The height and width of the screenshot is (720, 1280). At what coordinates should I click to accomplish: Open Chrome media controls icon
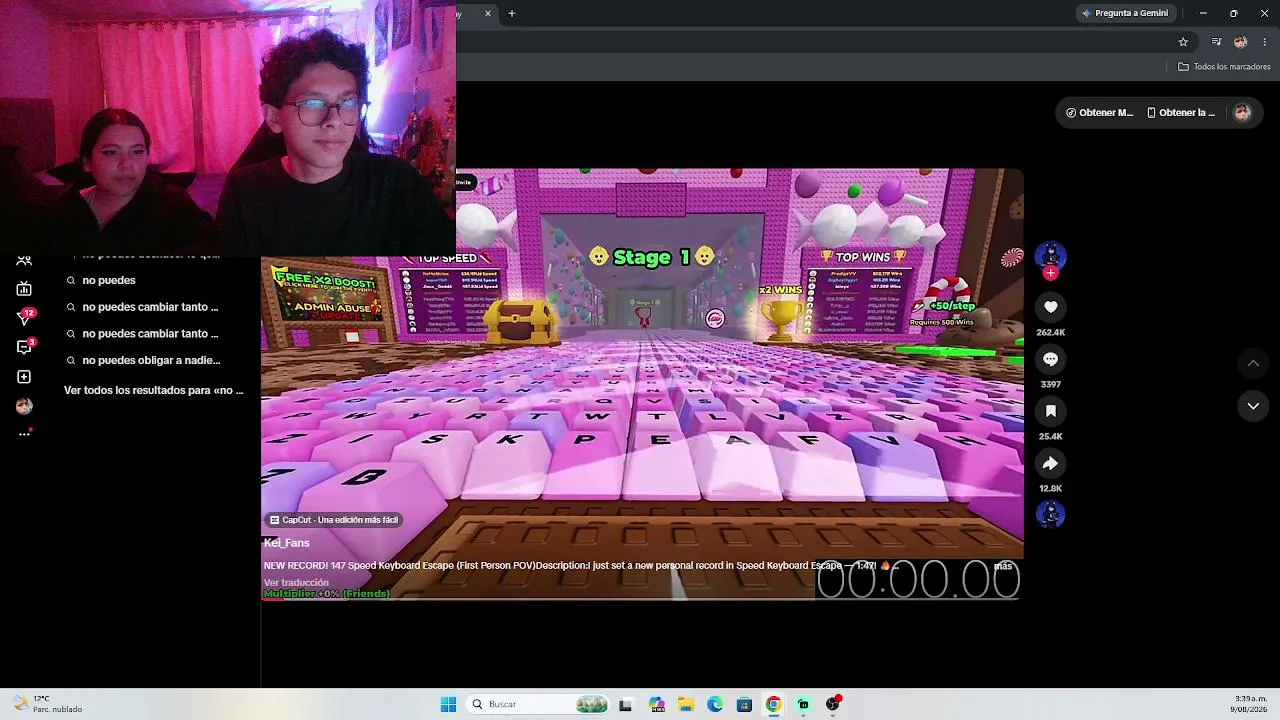(1216, 42)
